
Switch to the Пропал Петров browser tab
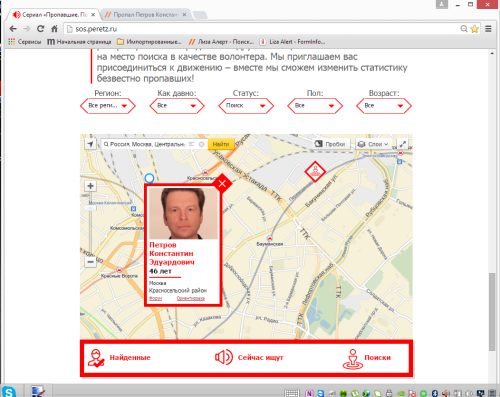[145, 15]
